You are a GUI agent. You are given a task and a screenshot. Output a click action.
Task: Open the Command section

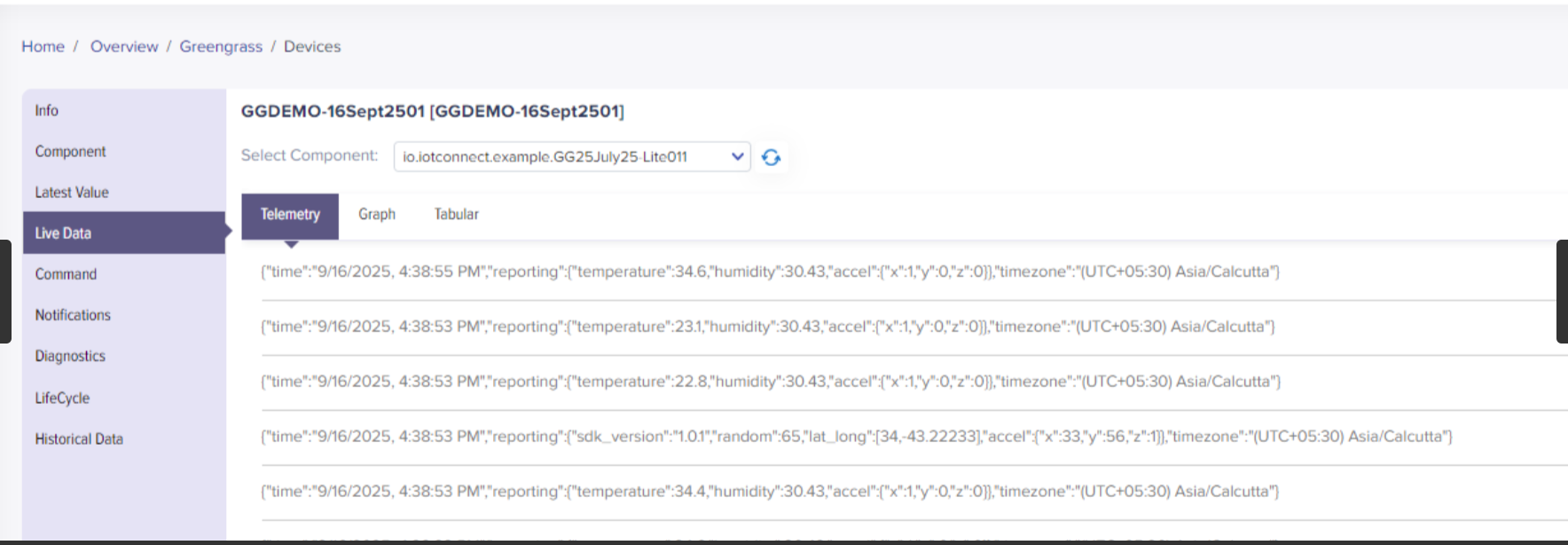point(66,274)
